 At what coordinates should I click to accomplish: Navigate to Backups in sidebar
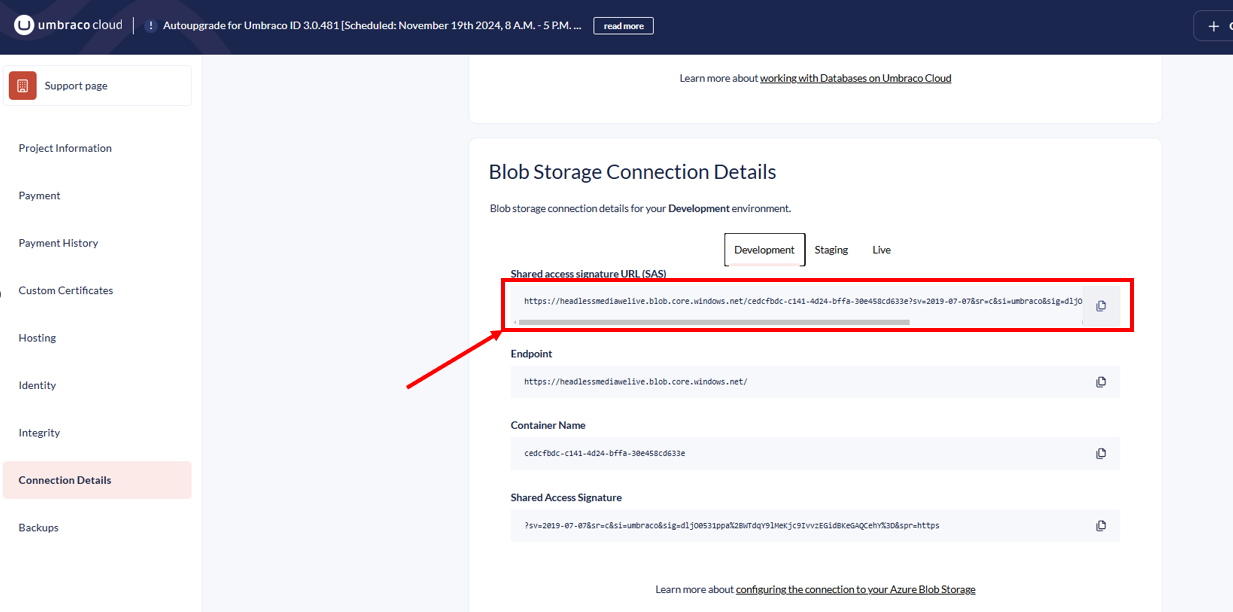click(x=39, y=528)
